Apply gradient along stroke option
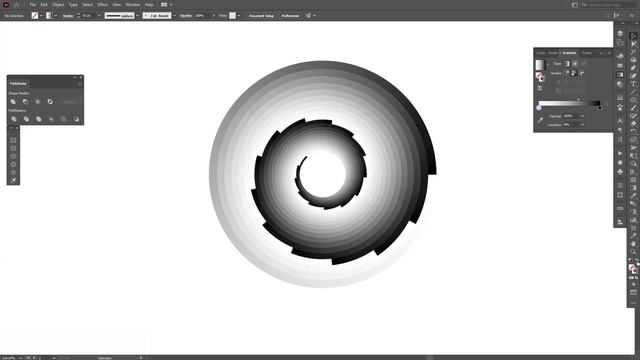This screenshot has height=360, width=640. (x=574, y=73)
